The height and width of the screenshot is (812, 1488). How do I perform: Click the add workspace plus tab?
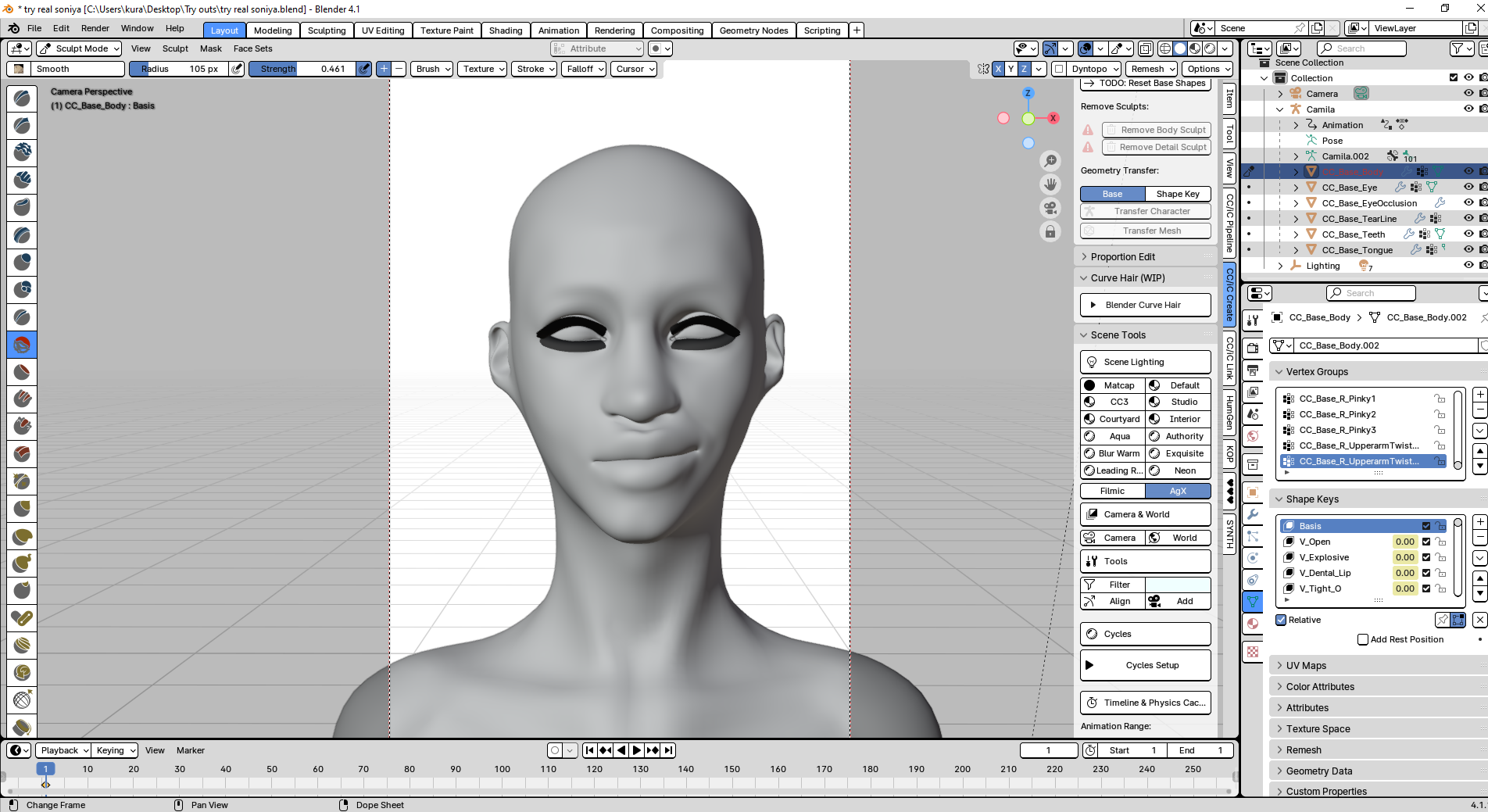pyautogui.click(x=857, y=30)
